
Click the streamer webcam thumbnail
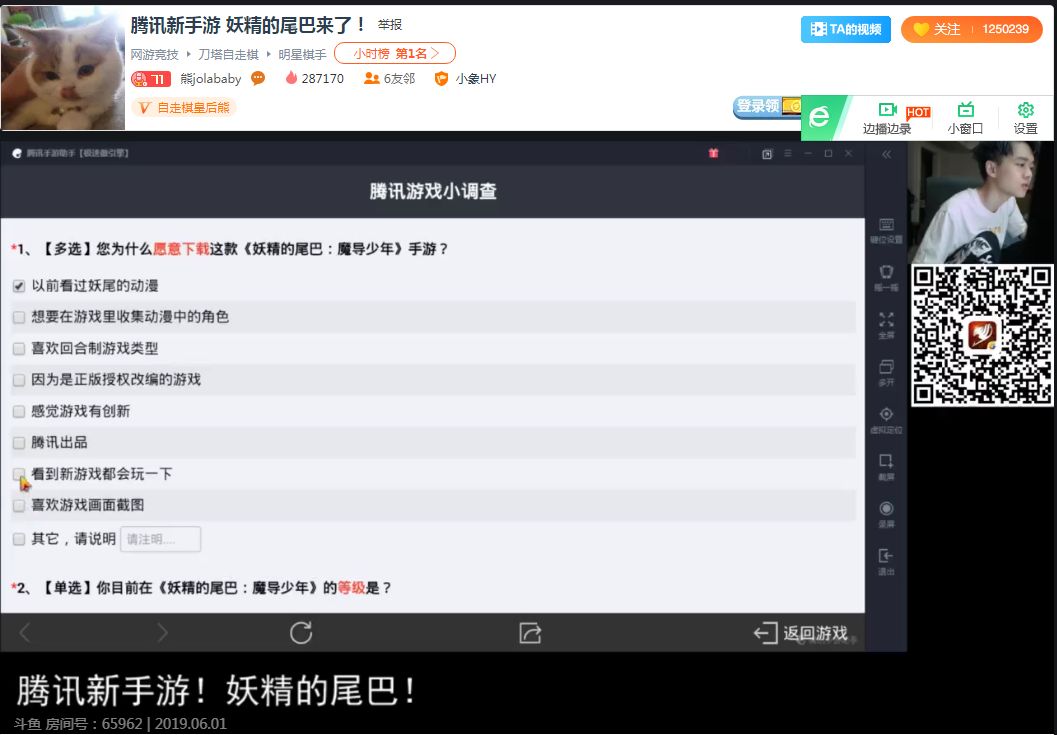(981, 202)
